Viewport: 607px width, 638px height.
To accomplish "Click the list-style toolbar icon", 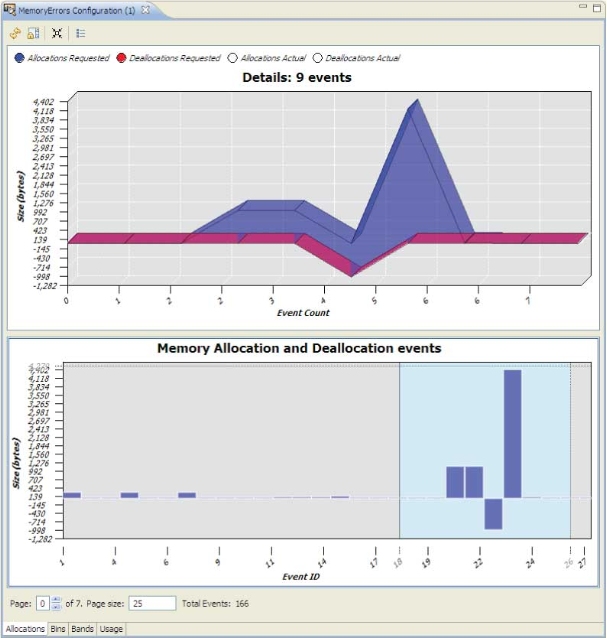I will pos(81,32).
